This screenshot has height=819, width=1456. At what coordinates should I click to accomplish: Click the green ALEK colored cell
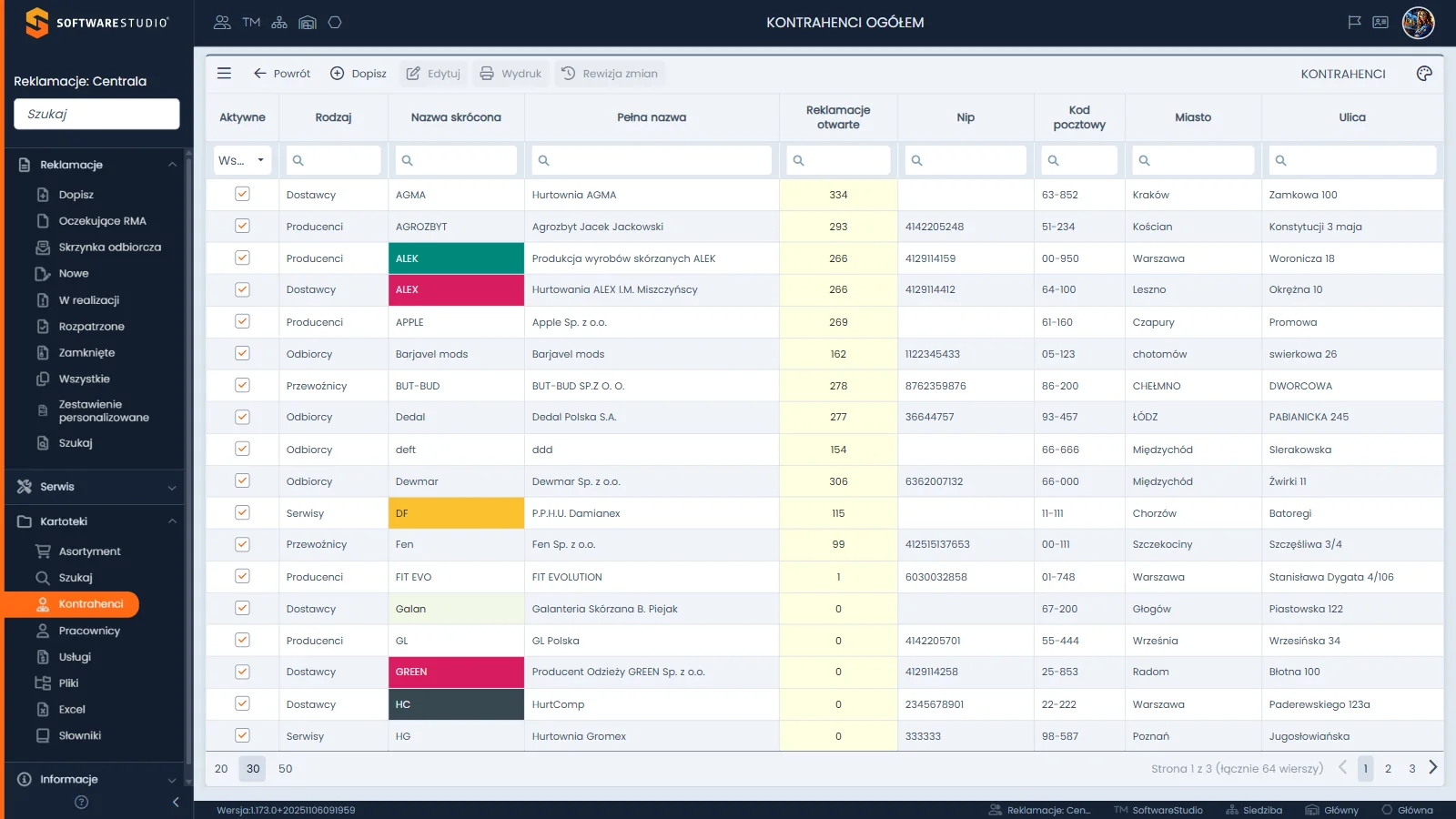[x=456, y=258]
